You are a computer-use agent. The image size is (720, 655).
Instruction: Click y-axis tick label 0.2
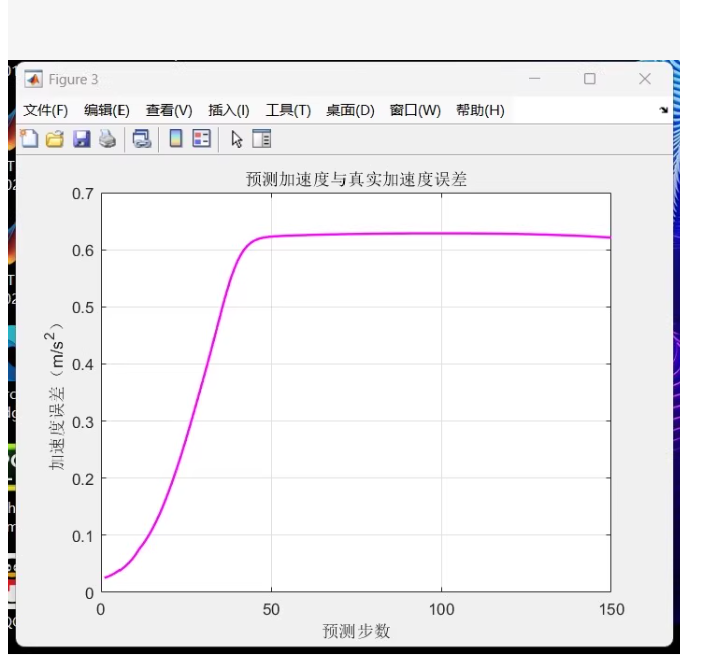(x=83, y=479)
